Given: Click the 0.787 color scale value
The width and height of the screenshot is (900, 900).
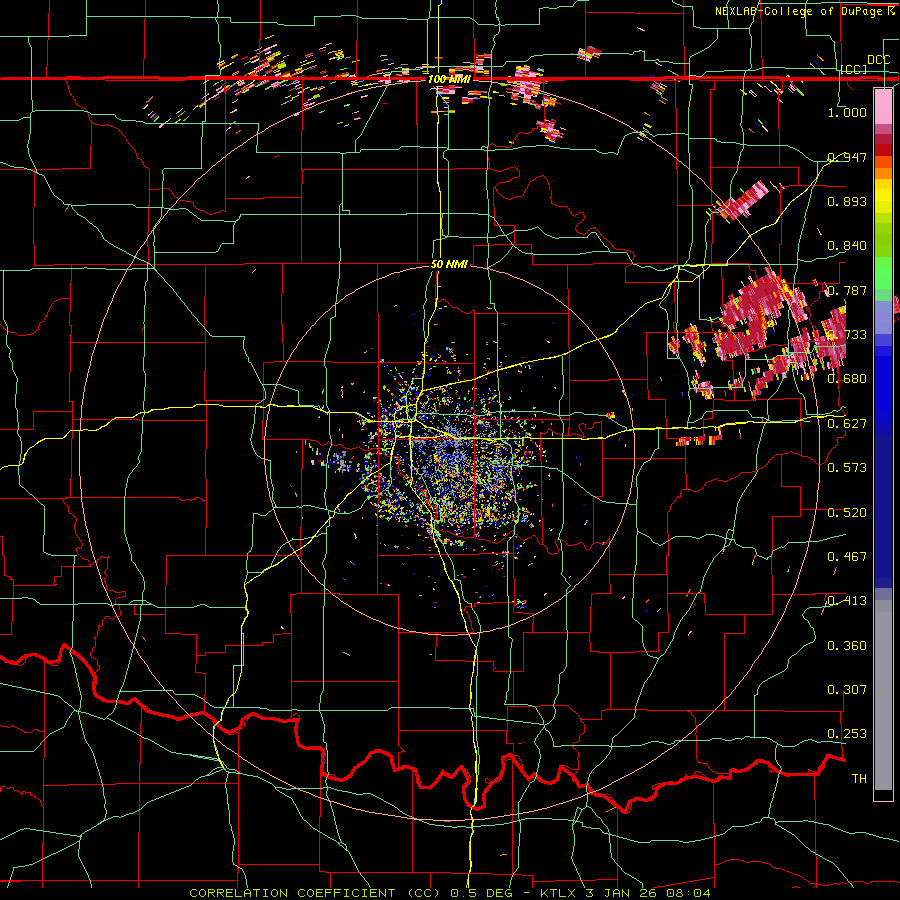Looking at the screenshot, I should tap(847, 290).
